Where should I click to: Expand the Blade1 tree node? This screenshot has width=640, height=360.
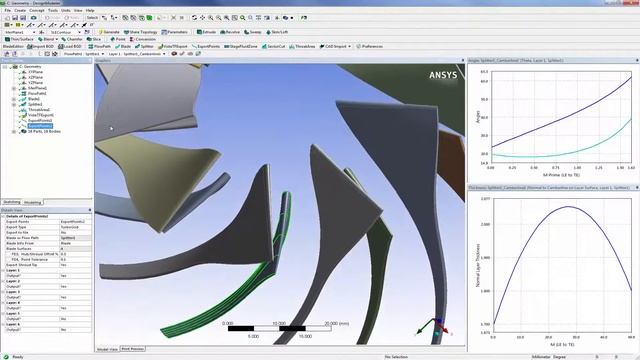[x=14, y=99]
